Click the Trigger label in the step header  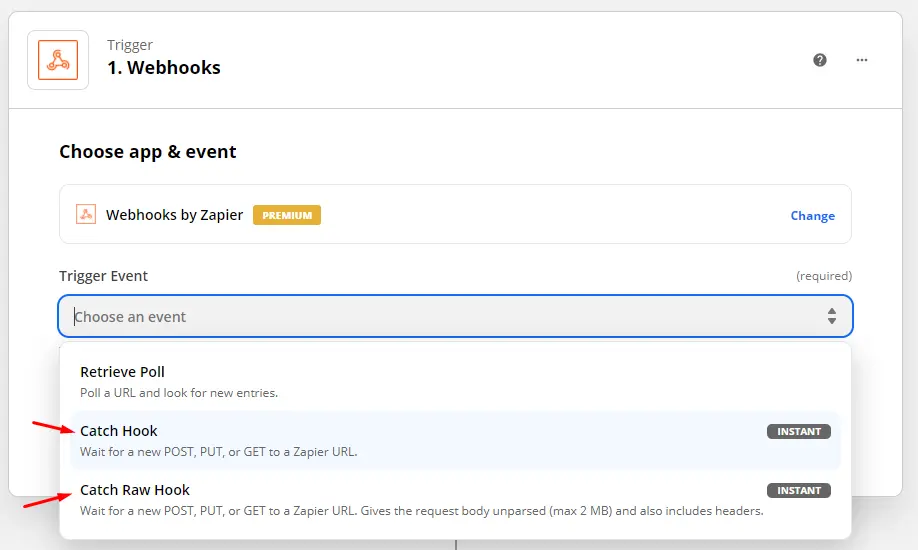(x=130, y=45)
